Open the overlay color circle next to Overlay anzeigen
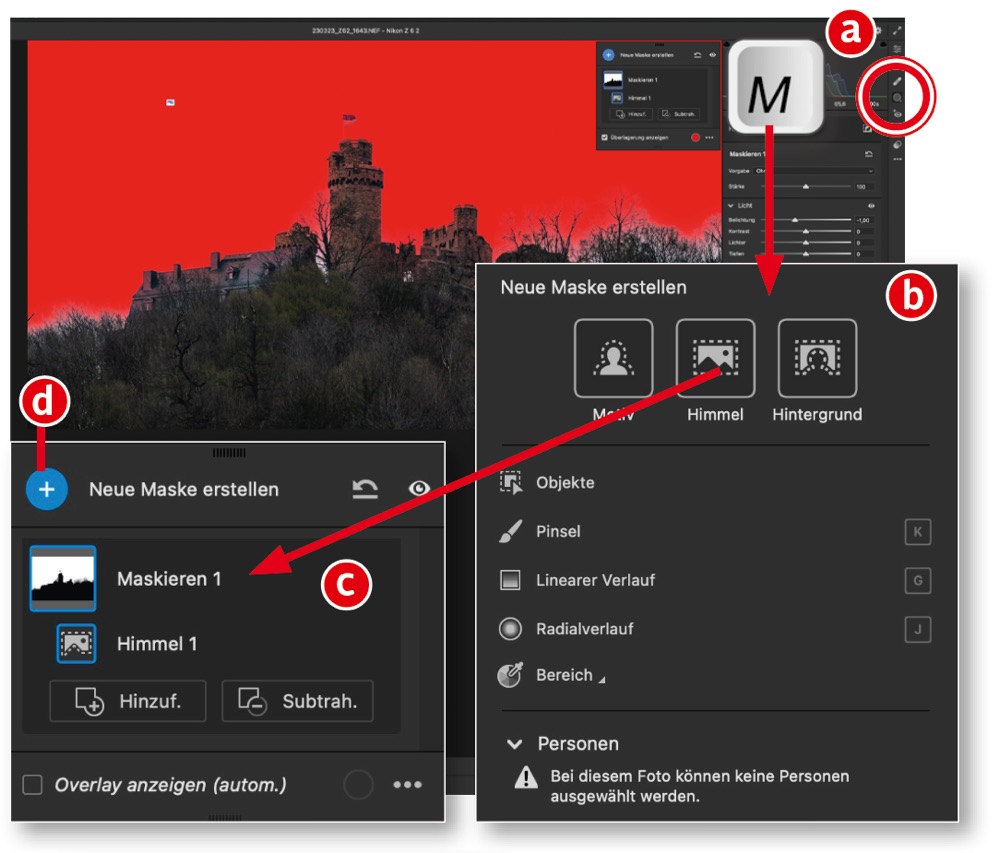This screenshot has height=853, width=1000. coord(358,784)
